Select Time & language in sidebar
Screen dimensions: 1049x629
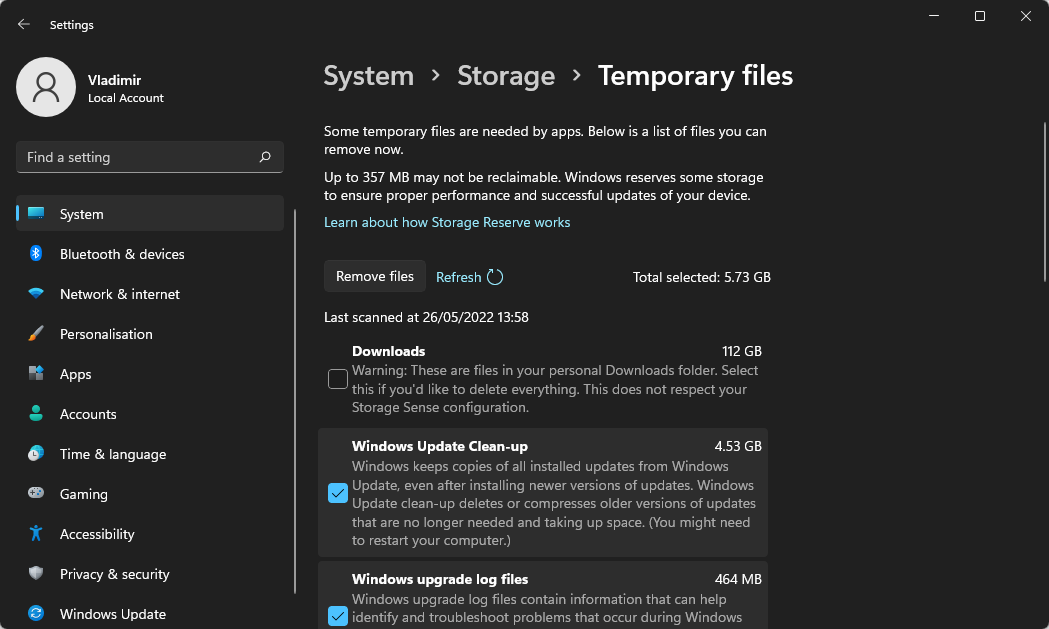[150, 454]
